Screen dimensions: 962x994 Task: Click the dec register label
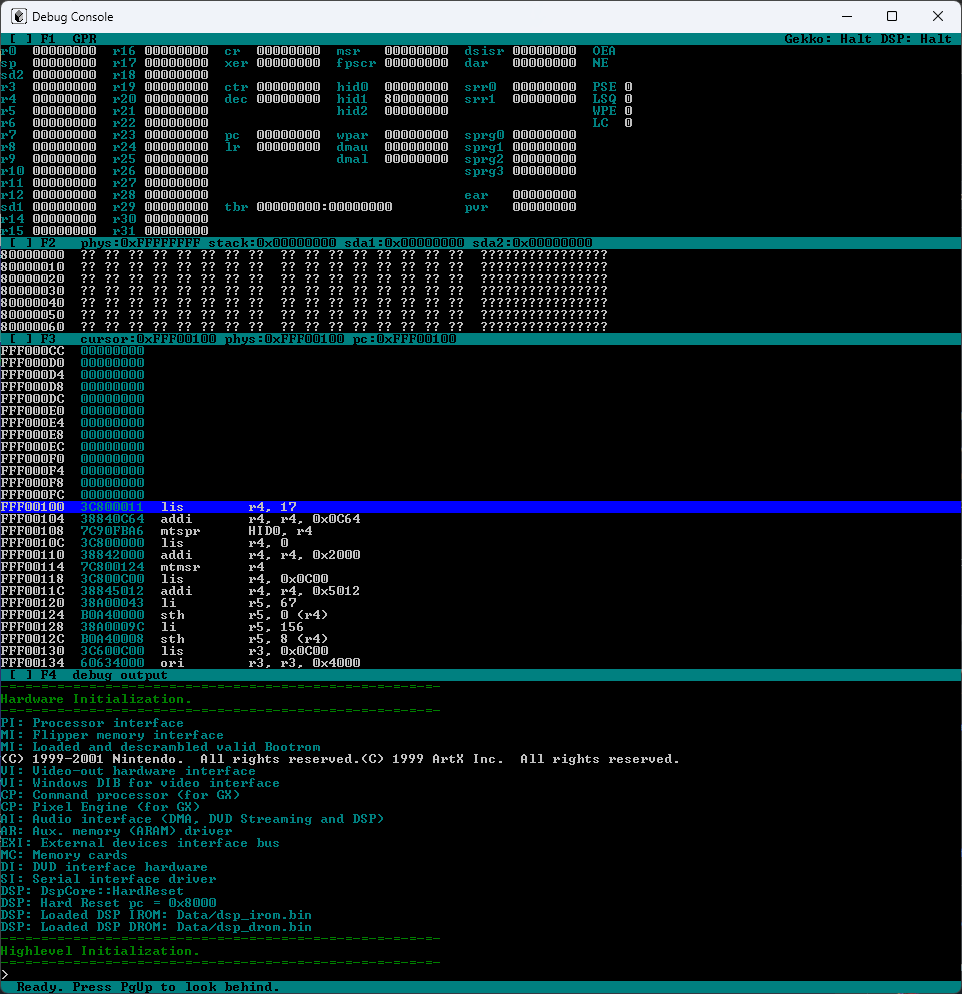(236, 99)
